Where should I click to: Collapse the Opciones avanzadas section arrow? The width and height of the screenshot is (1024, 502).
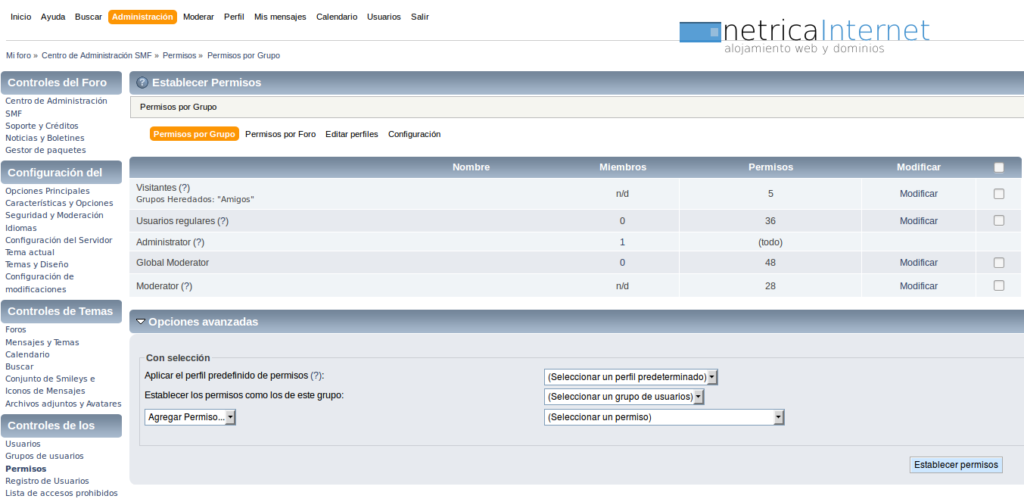click(x=141, y=322)
